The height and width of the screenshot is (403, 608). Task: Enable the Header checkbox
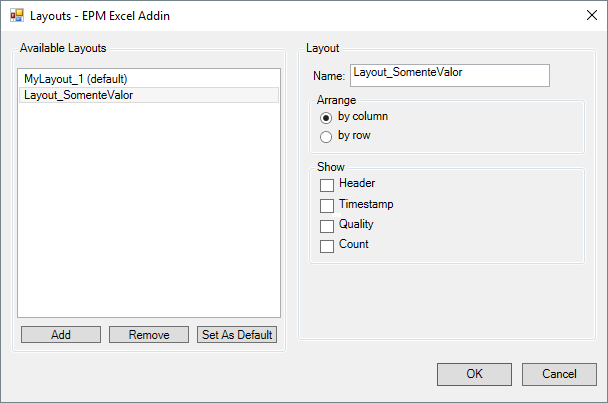(x=326, y=185)
